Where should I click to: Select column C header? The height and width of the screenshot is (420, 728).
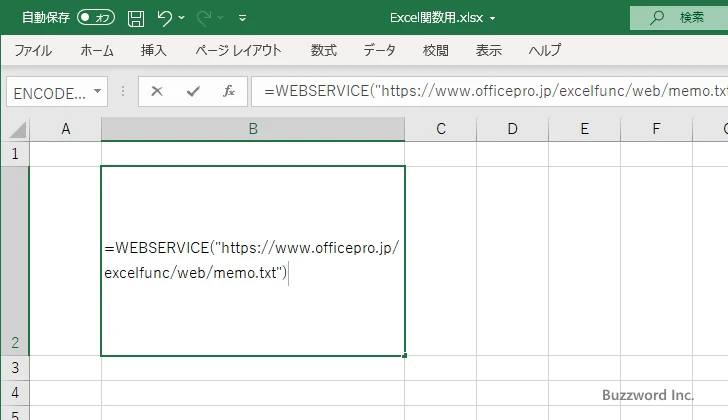tap(441, 129)
